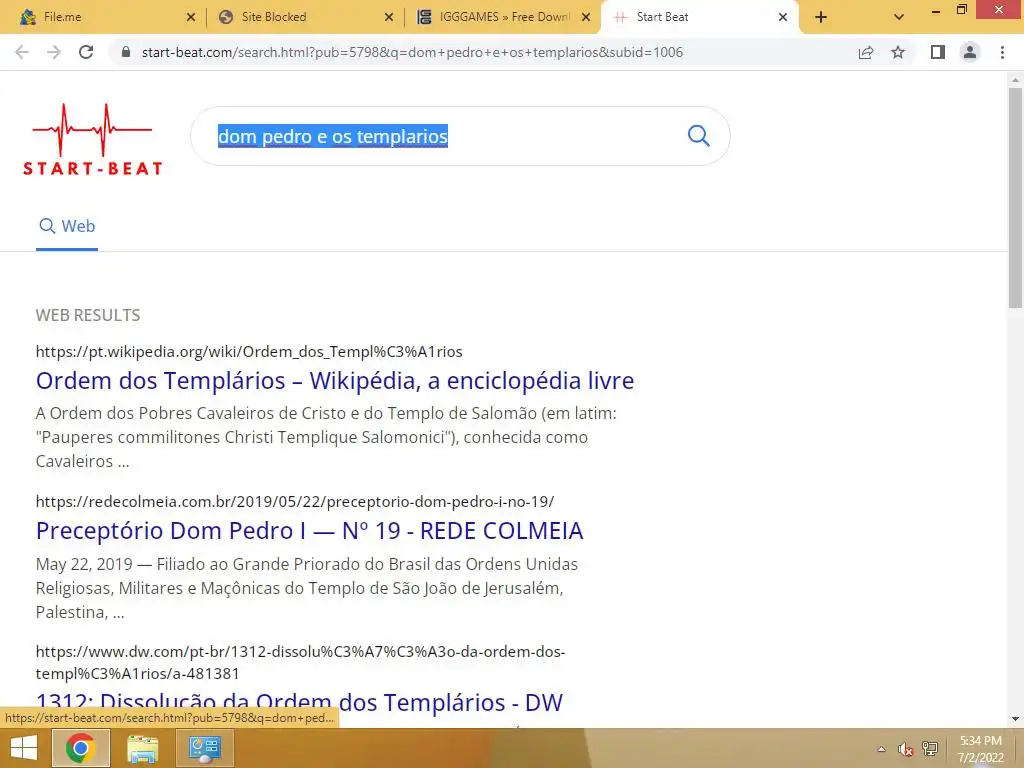The image size is (1024, 768).
Task: Open the Chrome profile avatar
Action: point(970,52)
